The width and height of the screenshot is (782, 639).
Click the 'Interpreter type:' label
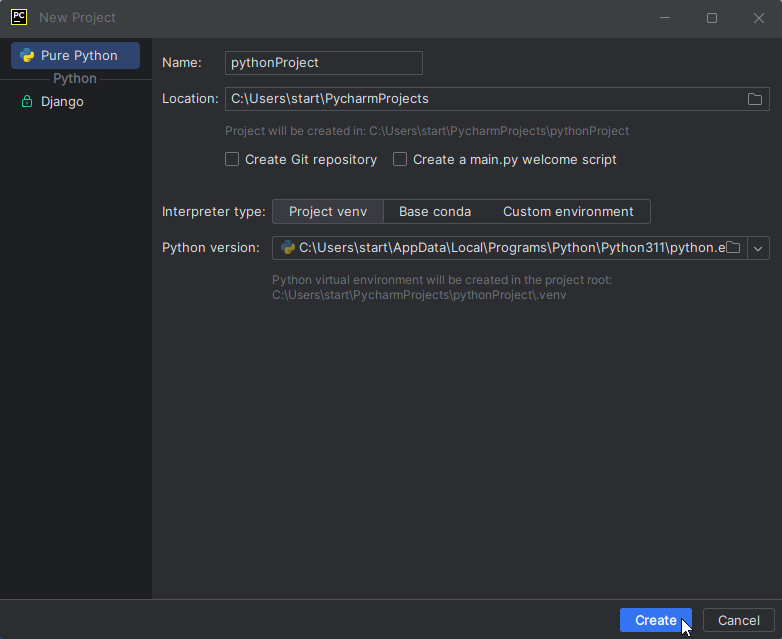213,212
